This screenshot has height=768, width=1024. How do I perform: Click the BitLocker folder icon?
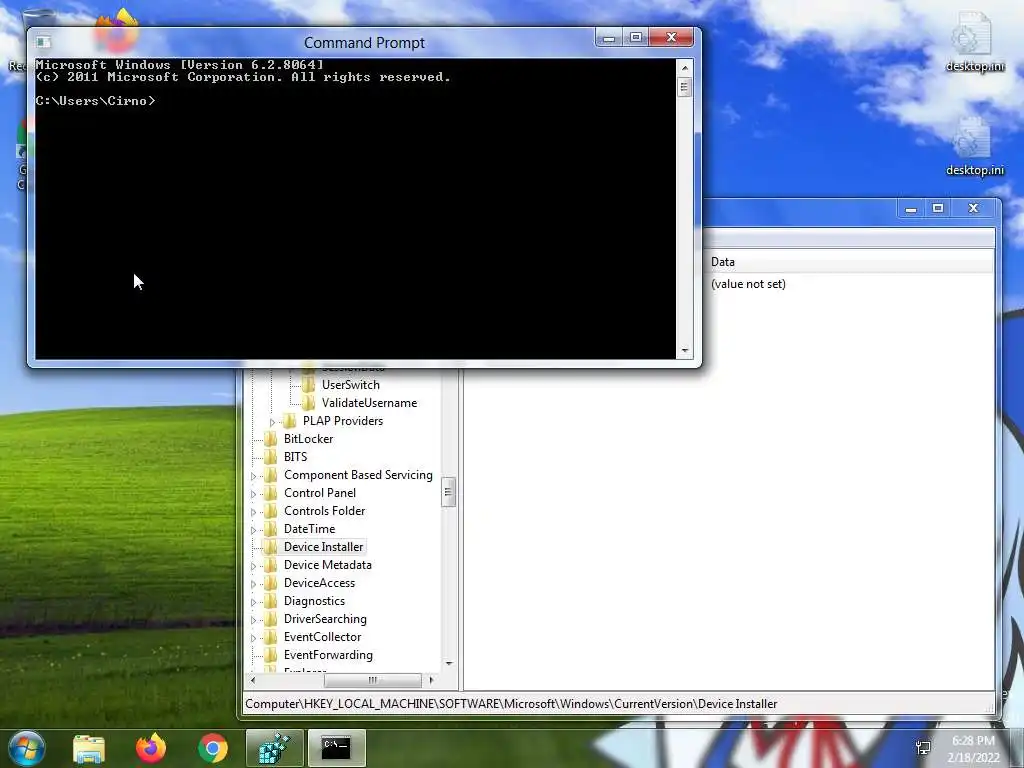(x=270, y=439)
